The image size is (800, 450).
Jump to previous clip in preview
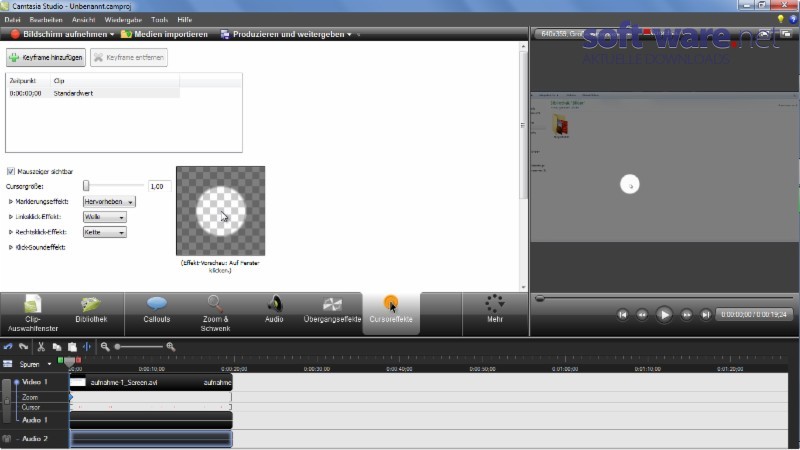[622, 315]
